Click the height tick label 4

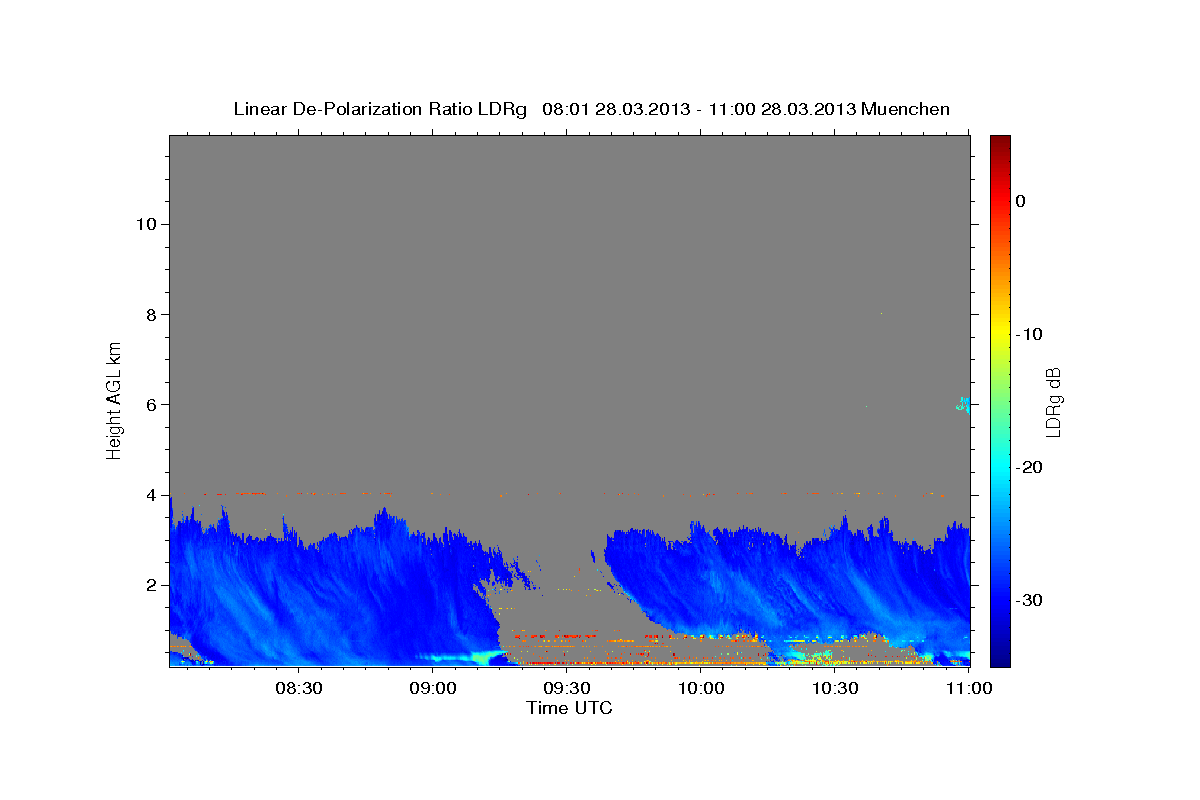(152, 495)
